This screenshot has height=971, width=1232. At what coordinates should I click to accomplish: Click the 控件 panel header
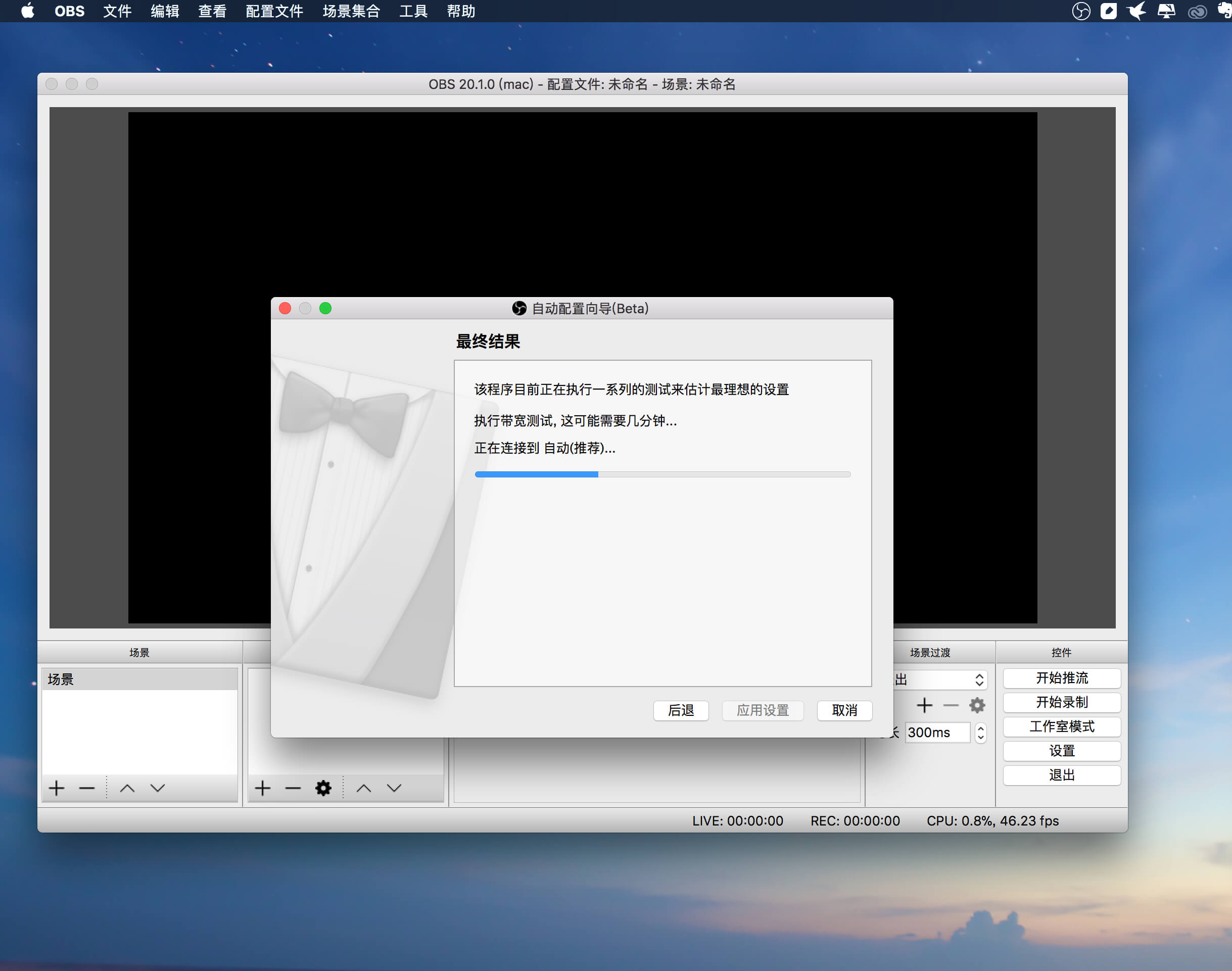click(x=1061, y=652)
